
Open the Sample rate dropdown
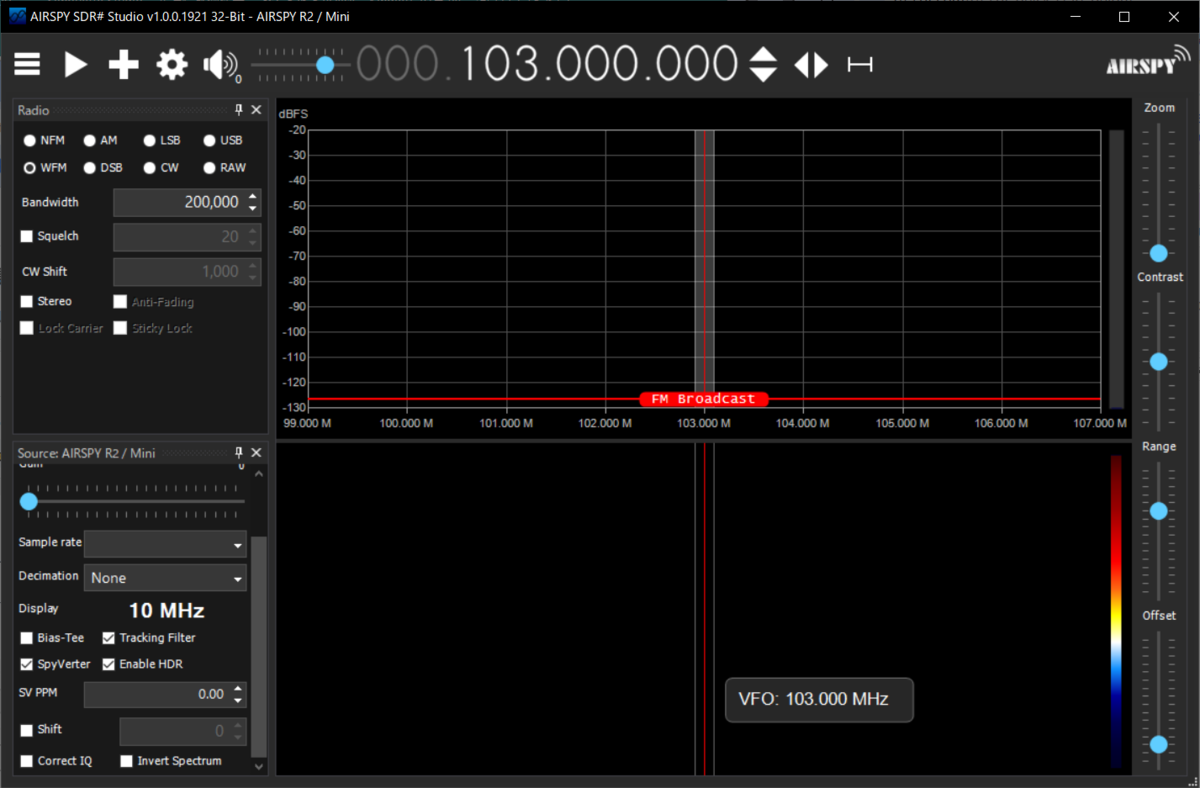(x=165, y=544)
